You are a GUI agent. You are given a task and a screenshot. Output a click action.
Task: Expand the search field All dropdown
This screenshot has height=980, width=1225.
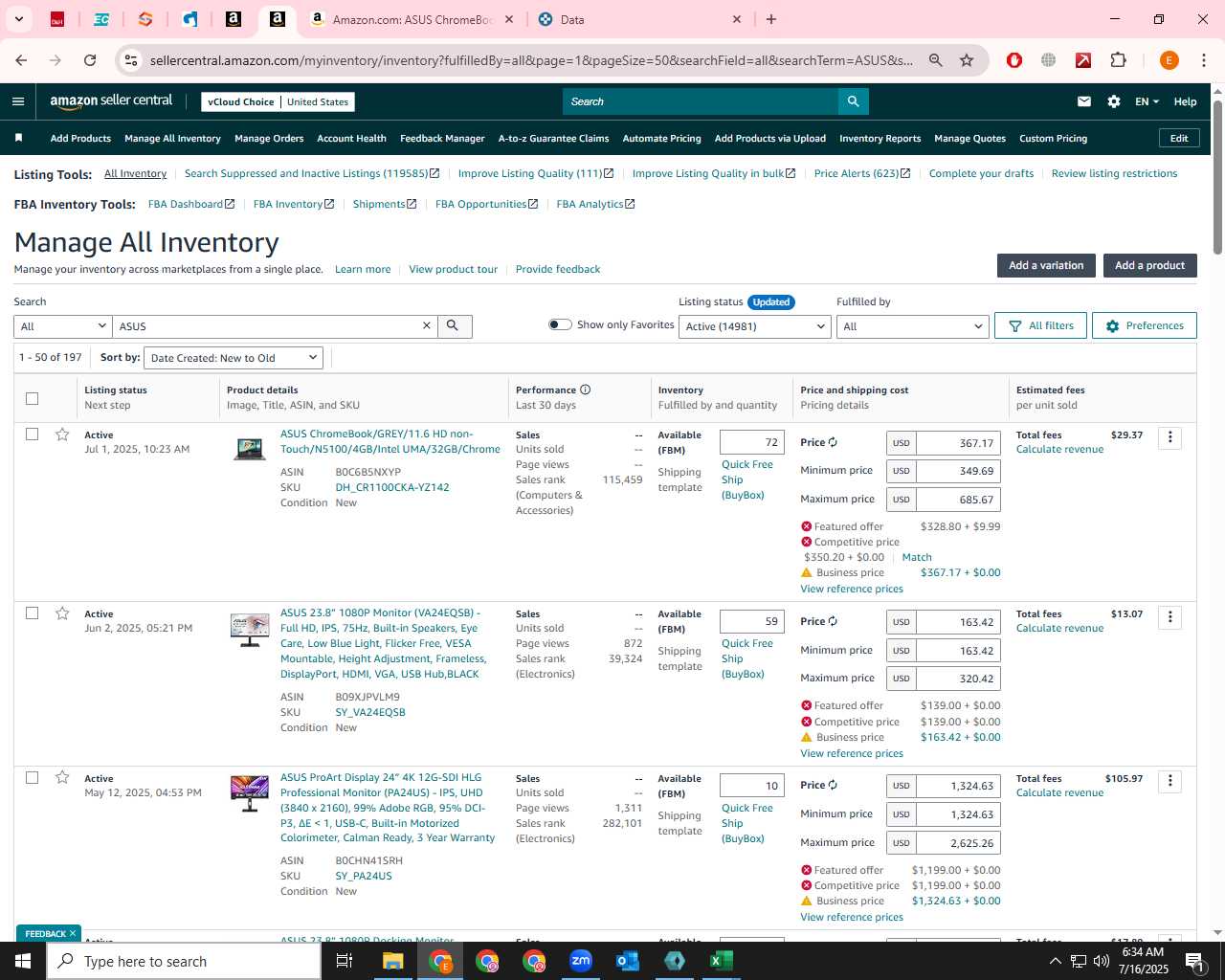(x=63, y=326)
